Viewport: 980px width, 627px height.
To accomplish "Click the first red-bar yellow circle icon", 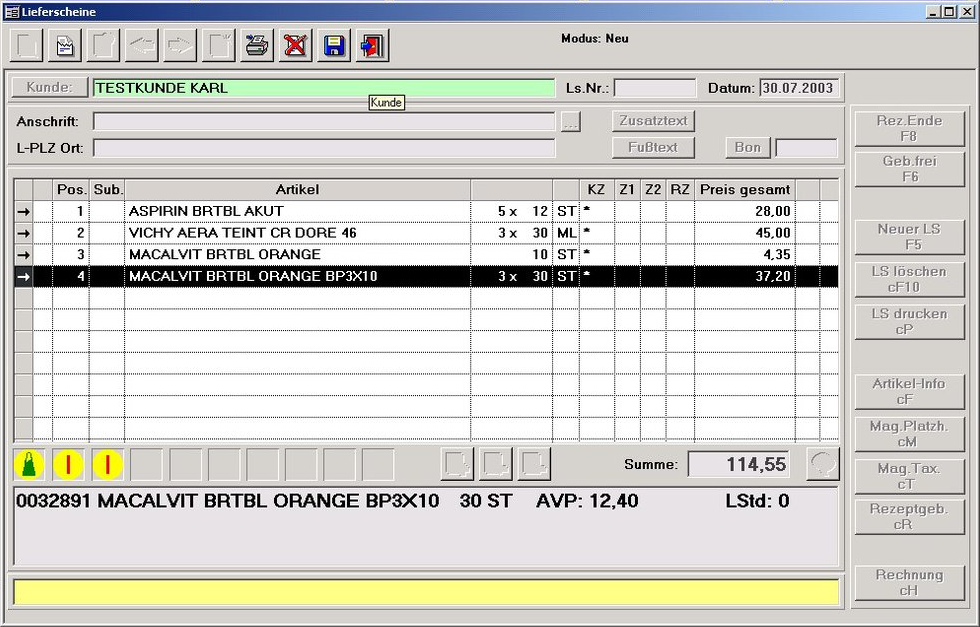I will 68,464.
